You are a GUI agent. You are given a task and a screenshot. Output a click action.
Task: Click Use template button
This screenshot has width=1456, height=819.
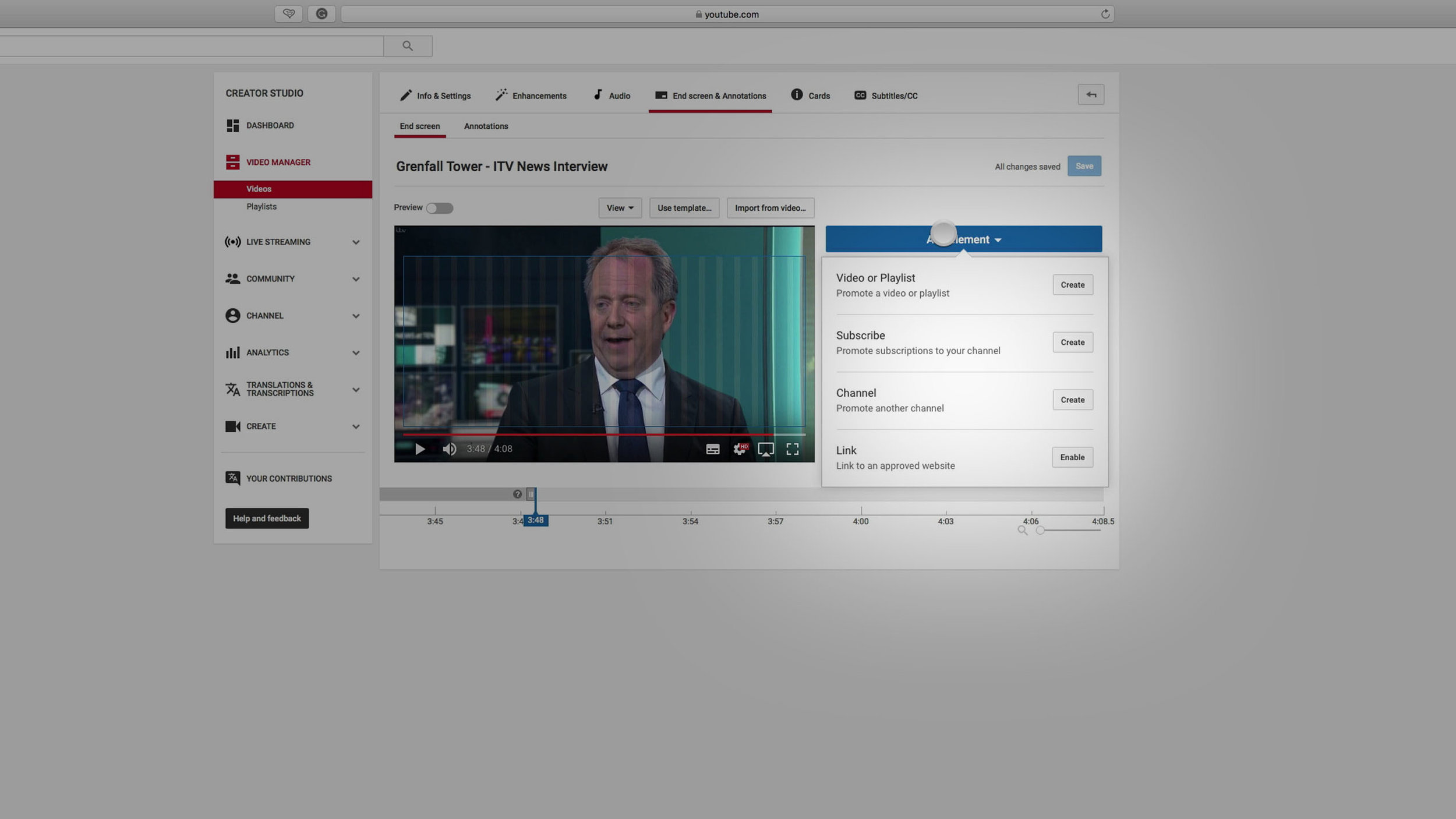[x=684, y=208]
